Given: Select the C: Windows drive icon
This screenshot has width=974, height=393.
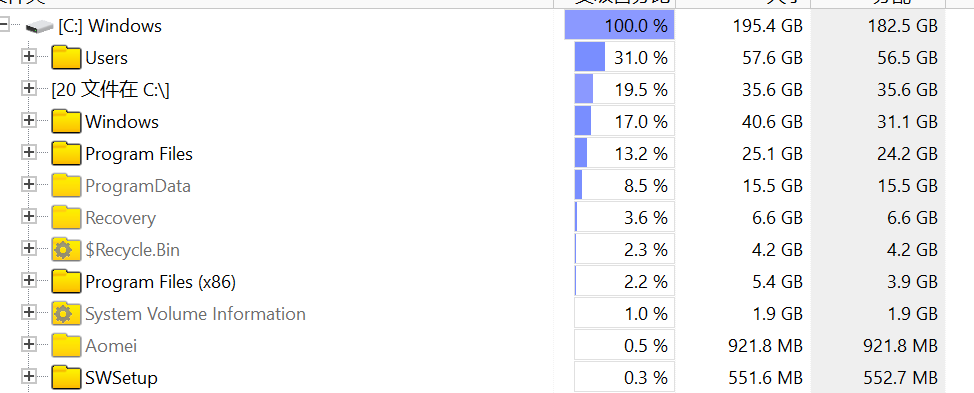Looking at the screenshot, I should tap(40, 27).
